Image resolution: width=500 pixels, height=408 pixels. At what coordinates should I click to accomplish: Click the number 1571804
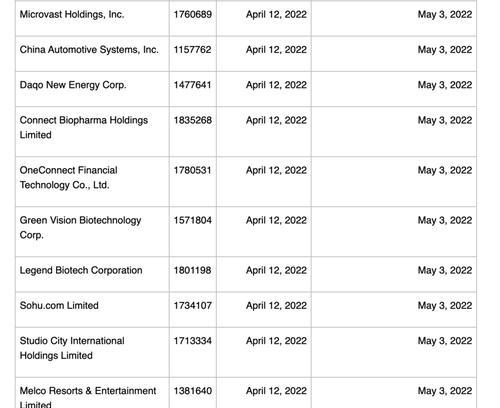(x=193, y=220)
